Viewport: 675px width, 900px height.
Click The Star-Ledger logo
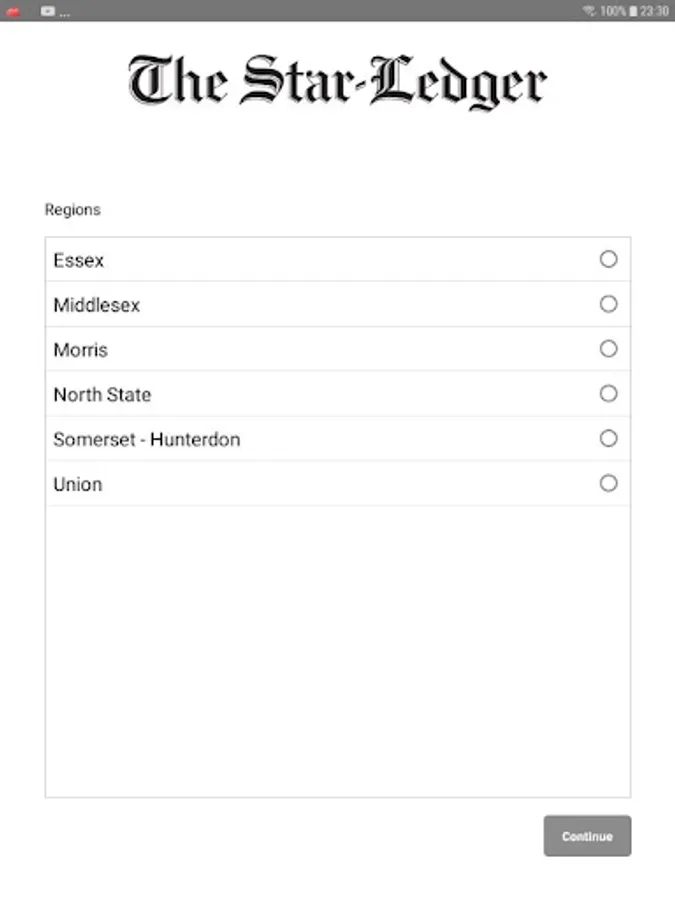[x=338, y=82]
